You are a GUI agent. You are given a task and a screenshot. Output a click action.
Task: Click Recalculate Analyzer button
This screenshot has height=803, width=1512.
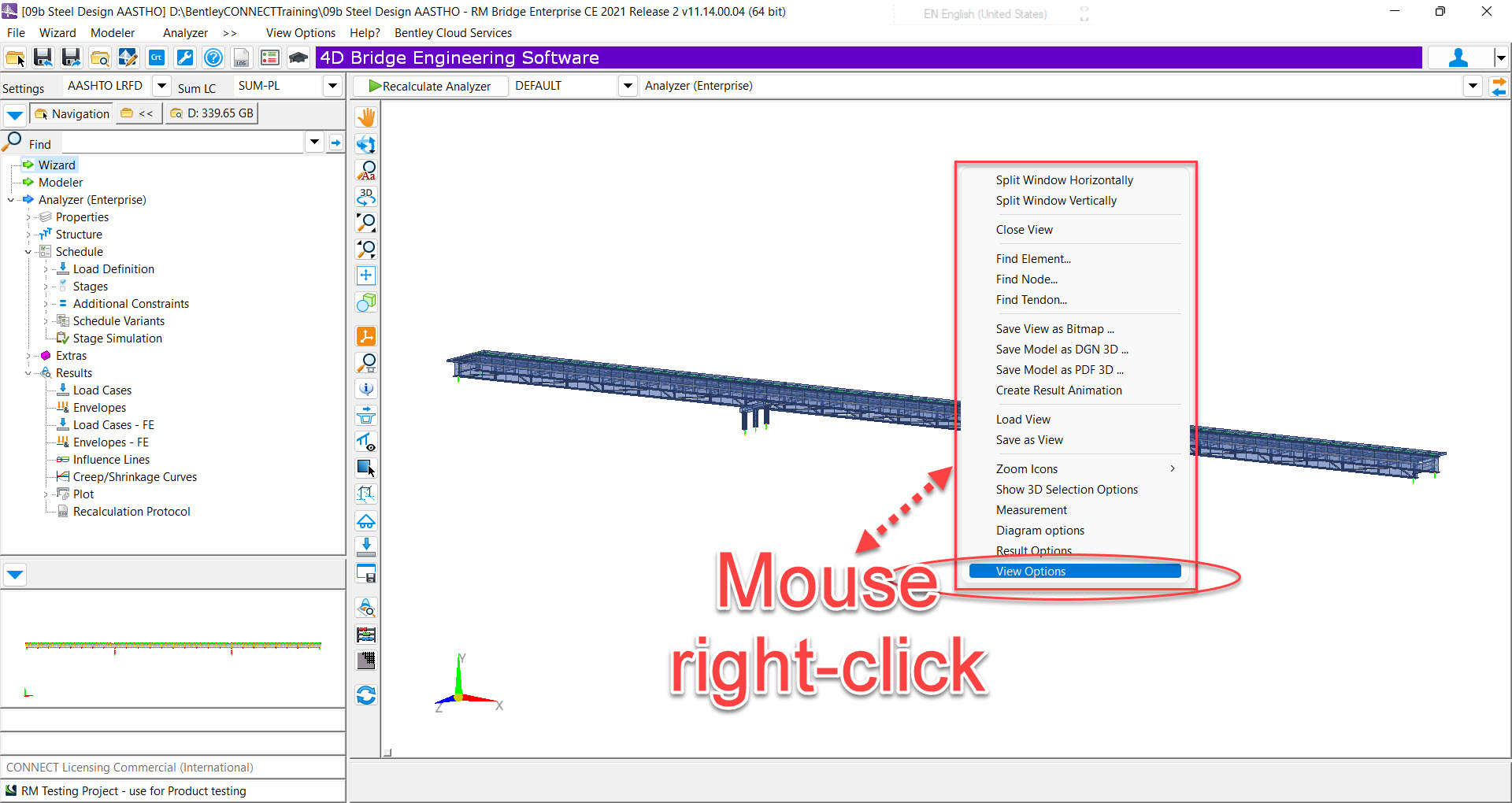(430, 86)
